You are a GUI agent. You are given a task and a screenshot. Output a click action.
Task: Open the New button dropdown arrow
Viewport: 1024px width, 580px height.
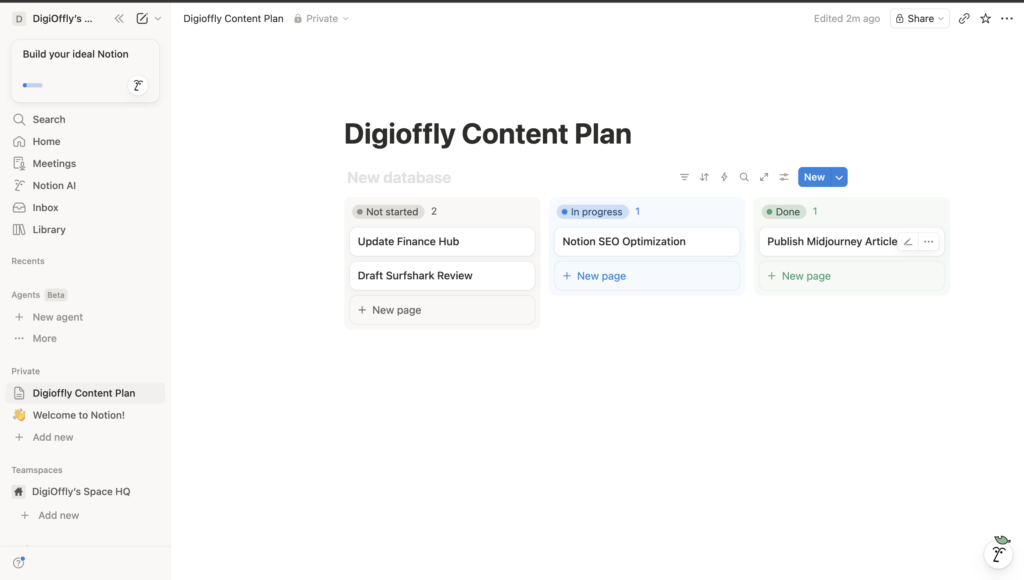(839, 177)
